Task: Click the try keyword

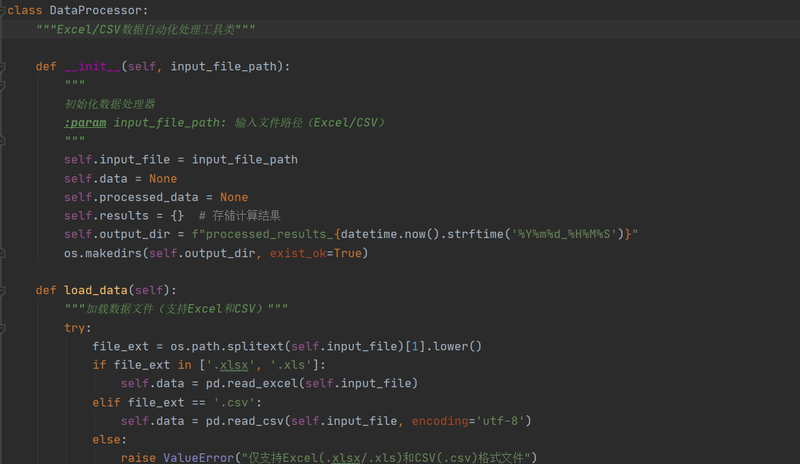Action: (x=74, y=328)
